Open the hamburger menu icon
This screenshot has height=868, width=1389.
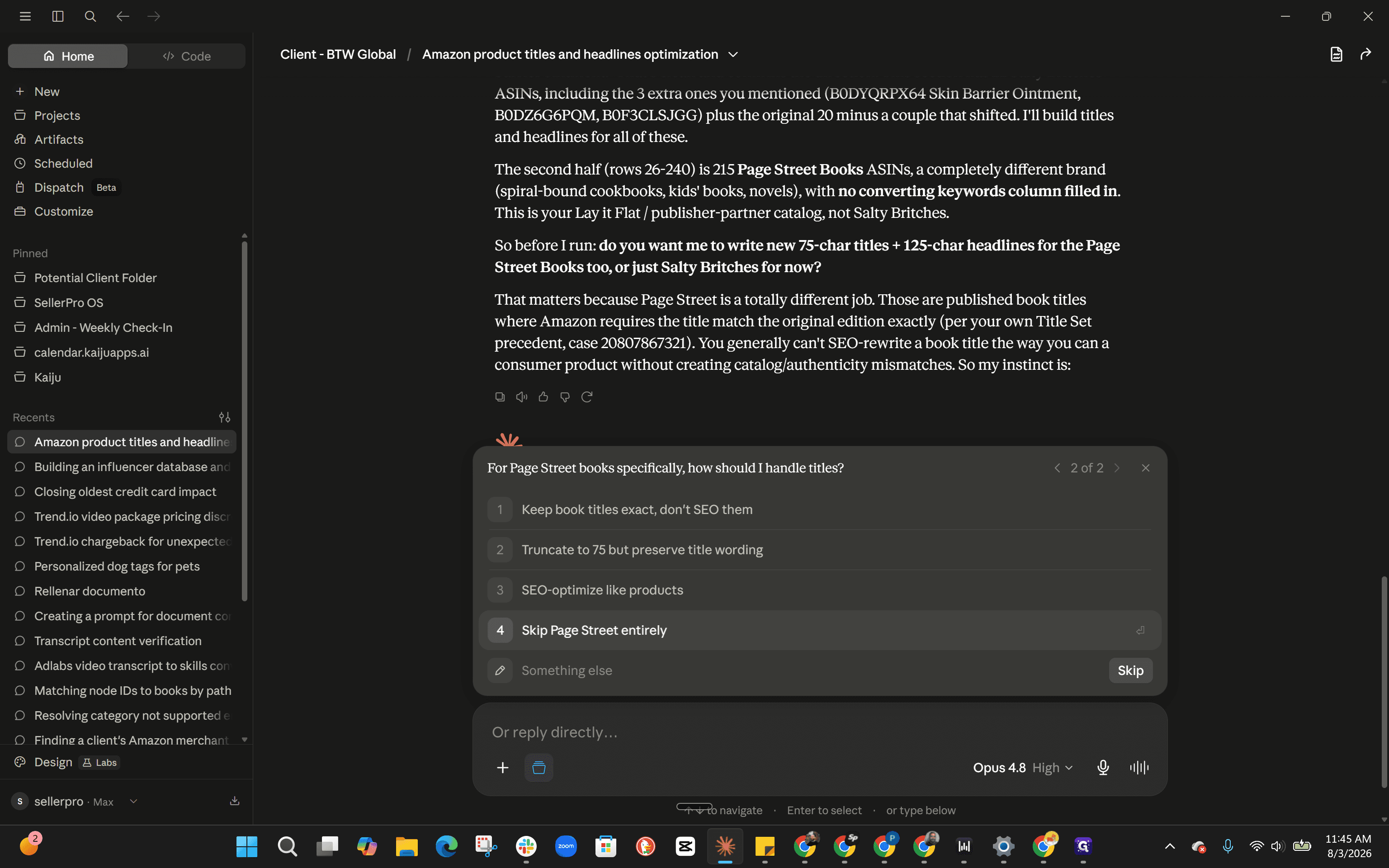[x=25, y=16]
